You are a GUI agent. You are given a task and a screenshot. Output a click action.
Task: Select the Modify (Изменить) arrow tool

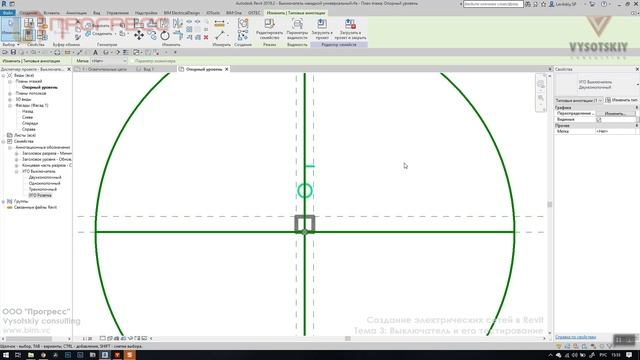[11, 29]
